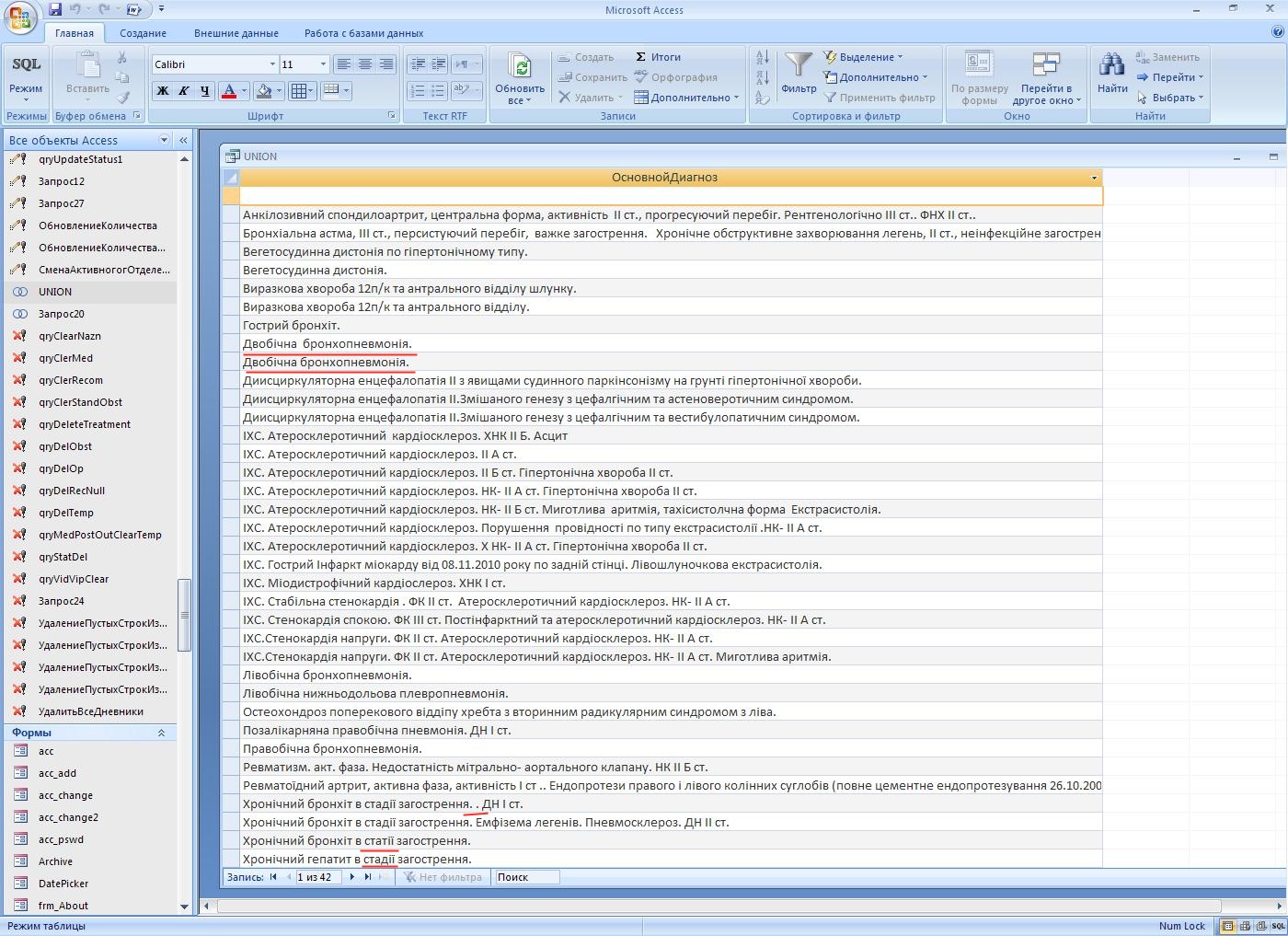Viewport: 1288px width, 936px height.
Task: Click the Нет фильтра indicator button
Action: coord(442,877)
